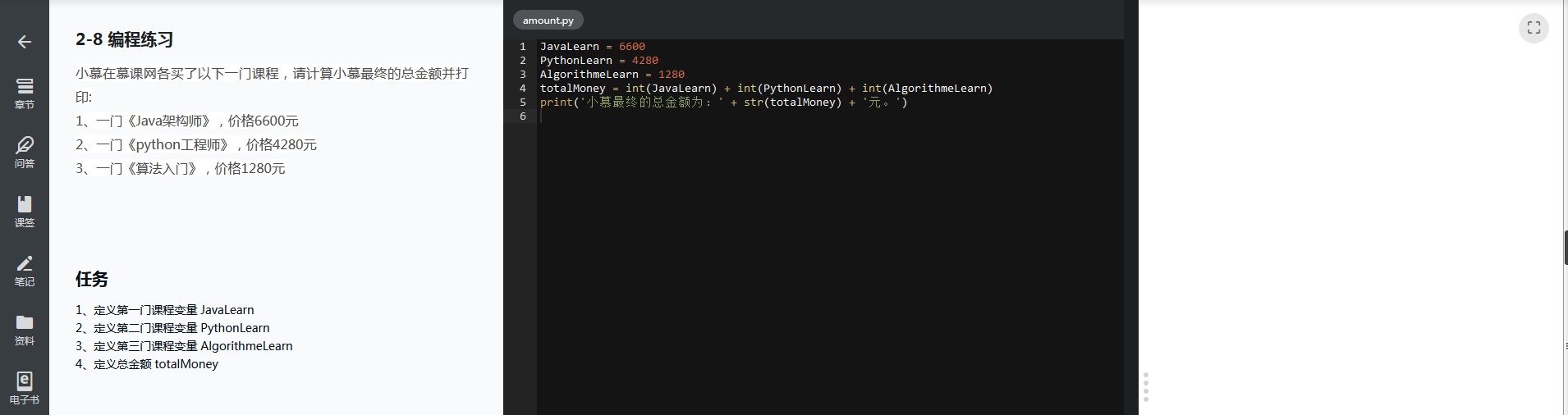Click line number 4 in the gutter
Viewport: 1568px width, 415px height.
[x=523, y=89]
